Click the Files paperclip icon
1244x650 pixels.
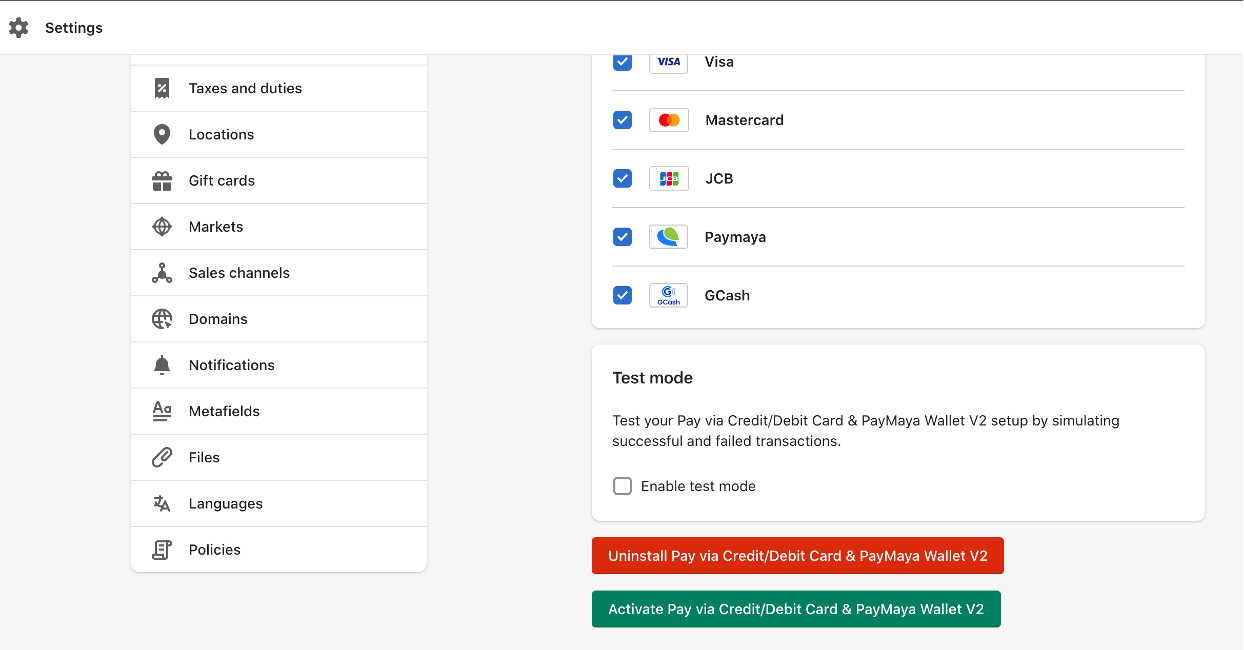162,457
